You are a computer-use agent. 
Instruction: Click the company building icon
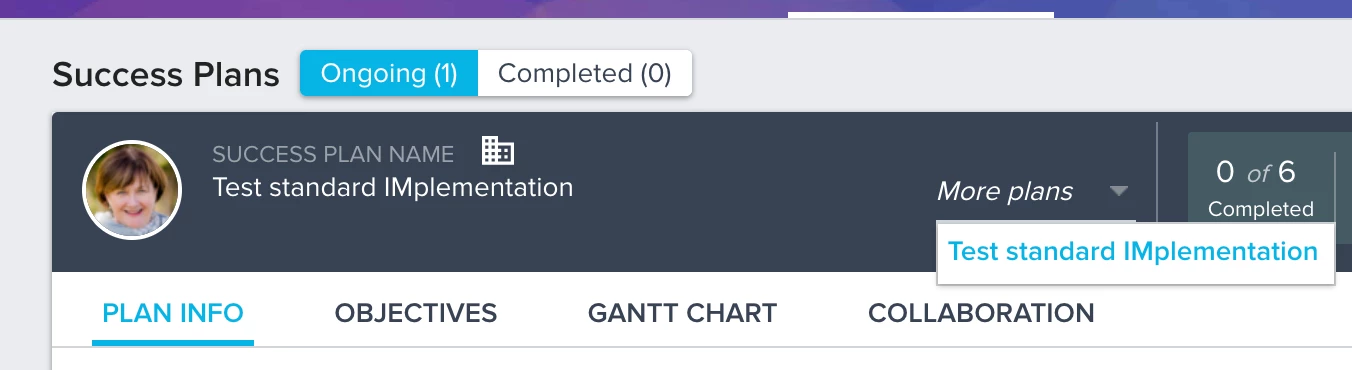click(497, 151)
